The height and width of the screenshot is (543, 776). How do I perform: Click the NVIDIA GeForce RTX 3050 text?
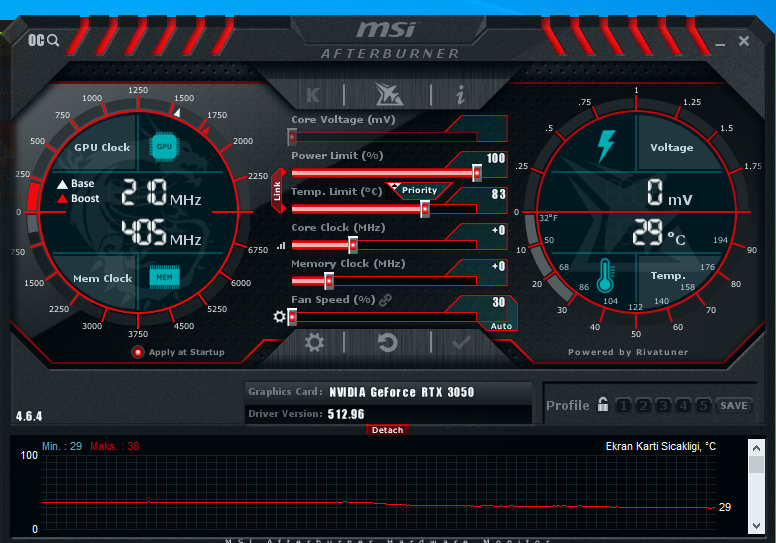[x=401, y=393]
